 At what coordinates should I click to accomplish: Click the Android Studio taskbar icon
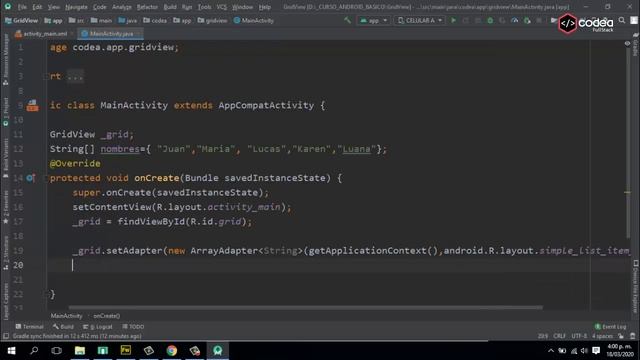(218, 350)
